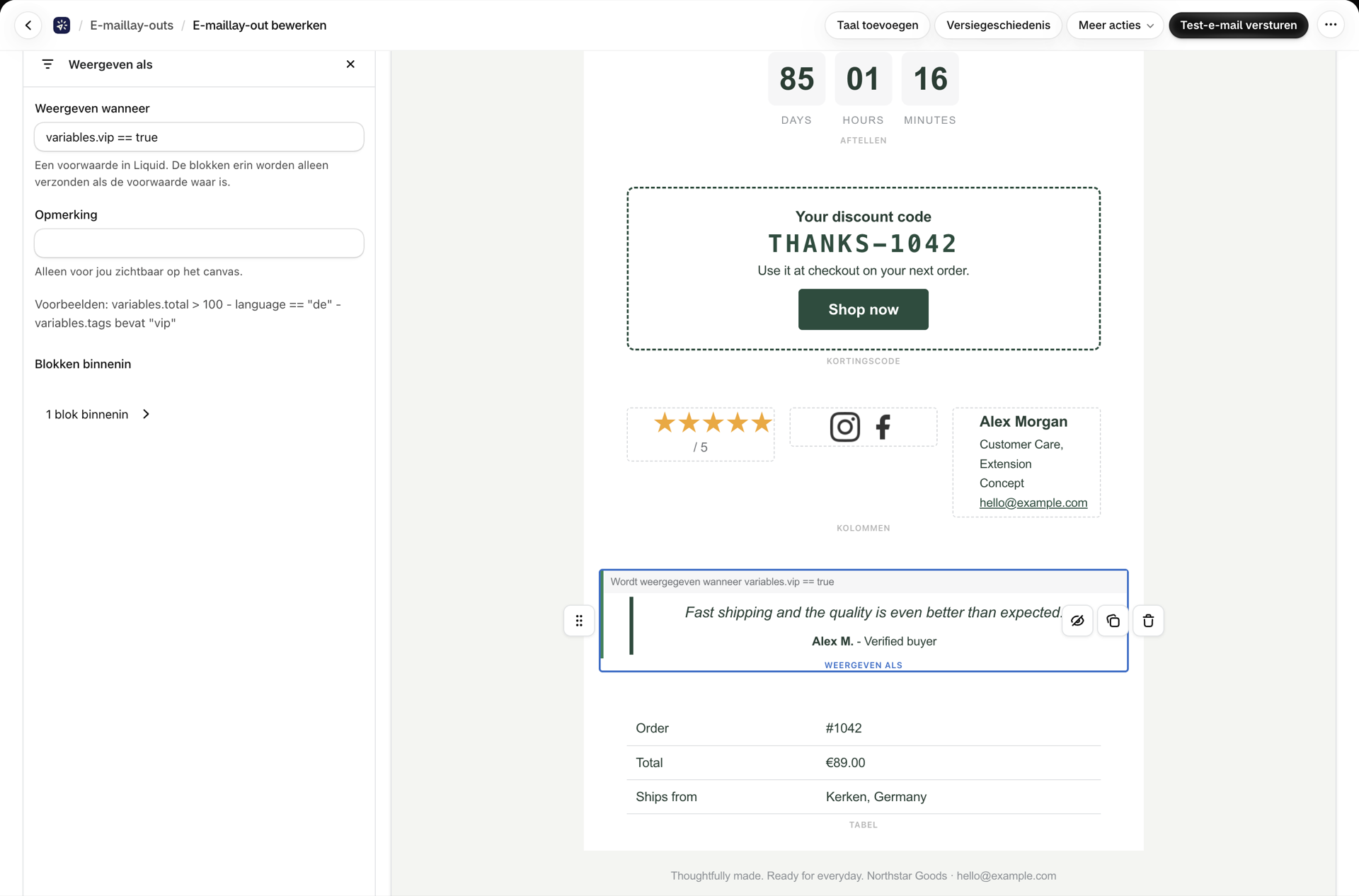Click the filter icon beside Weergeven als
The width and height of the screenshot is (1359, 896).
pyautogui.click(x=47, y=64)
